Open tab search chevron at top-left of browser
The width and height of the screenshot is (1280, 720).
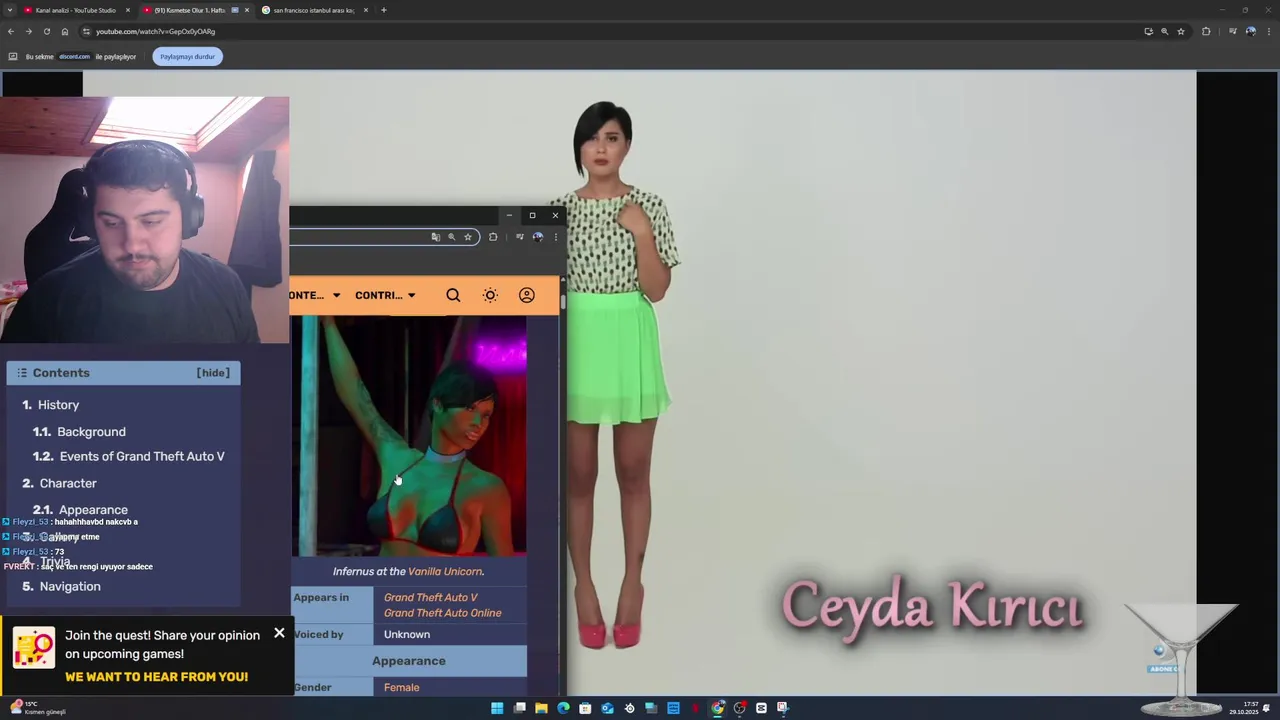click(x=9, y=10)
